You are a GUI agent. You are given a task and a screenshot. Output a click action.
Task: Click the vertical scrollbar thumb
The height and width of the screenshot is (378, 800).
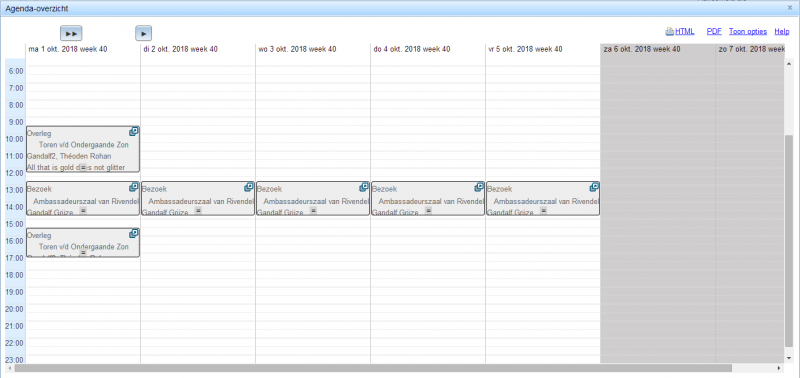coord(789,241)
